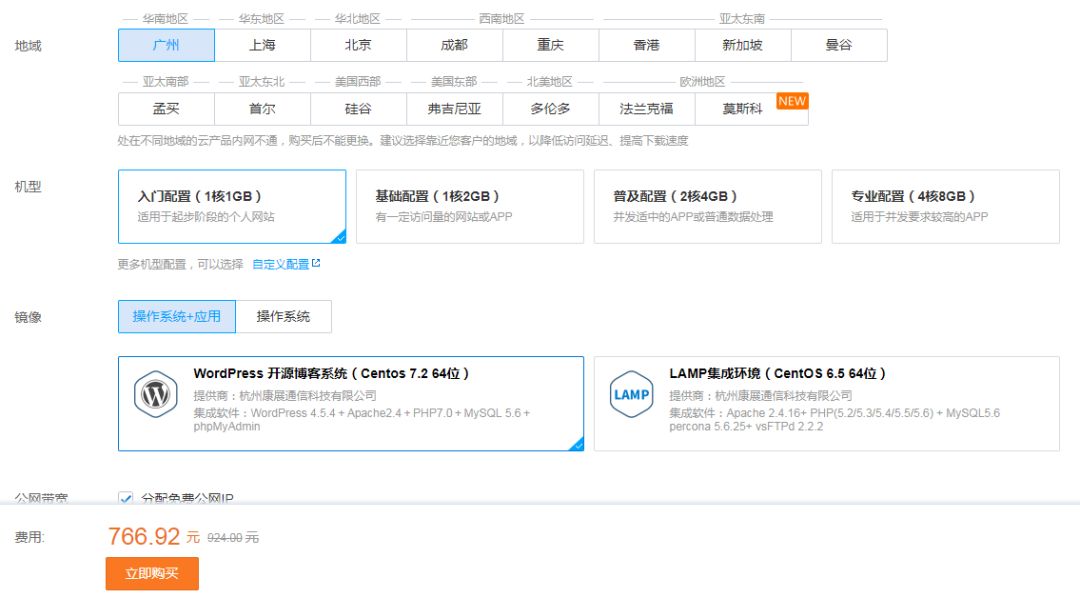The height and width of the screenshot is (598, 1080).
Task: Select the 基础配置（1核2GB）机型
Action: point(468,206)
